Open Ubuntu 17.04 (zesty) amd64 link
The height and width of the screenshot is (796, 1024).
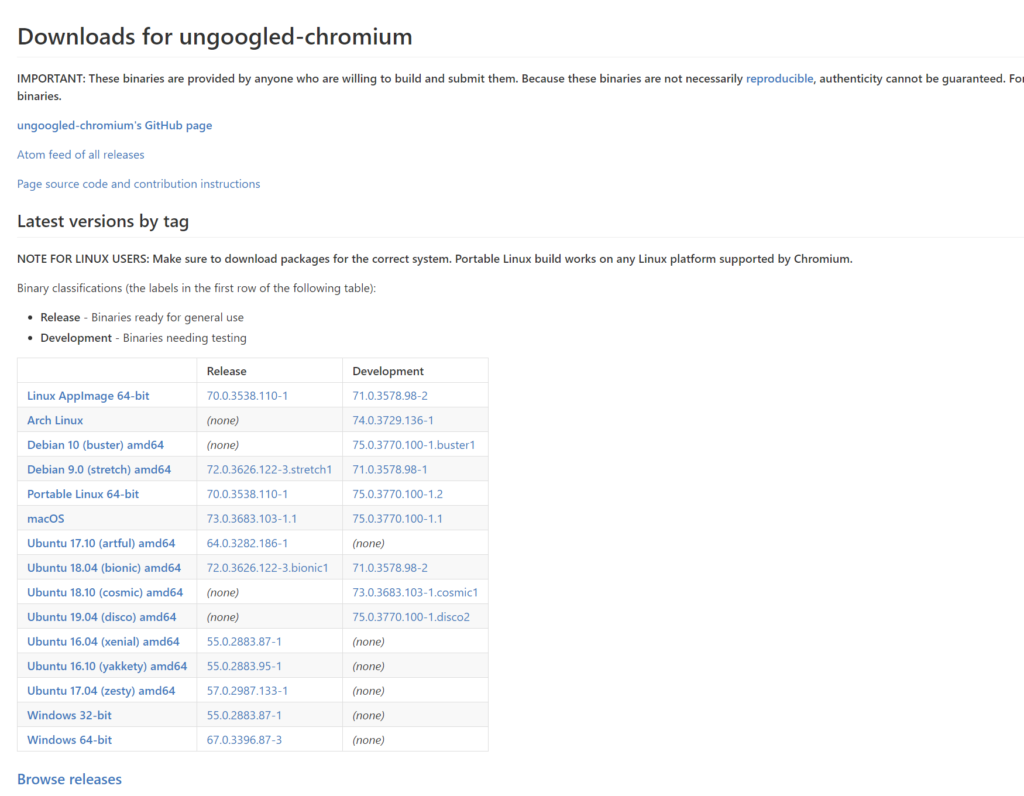(x=101, y=691)
